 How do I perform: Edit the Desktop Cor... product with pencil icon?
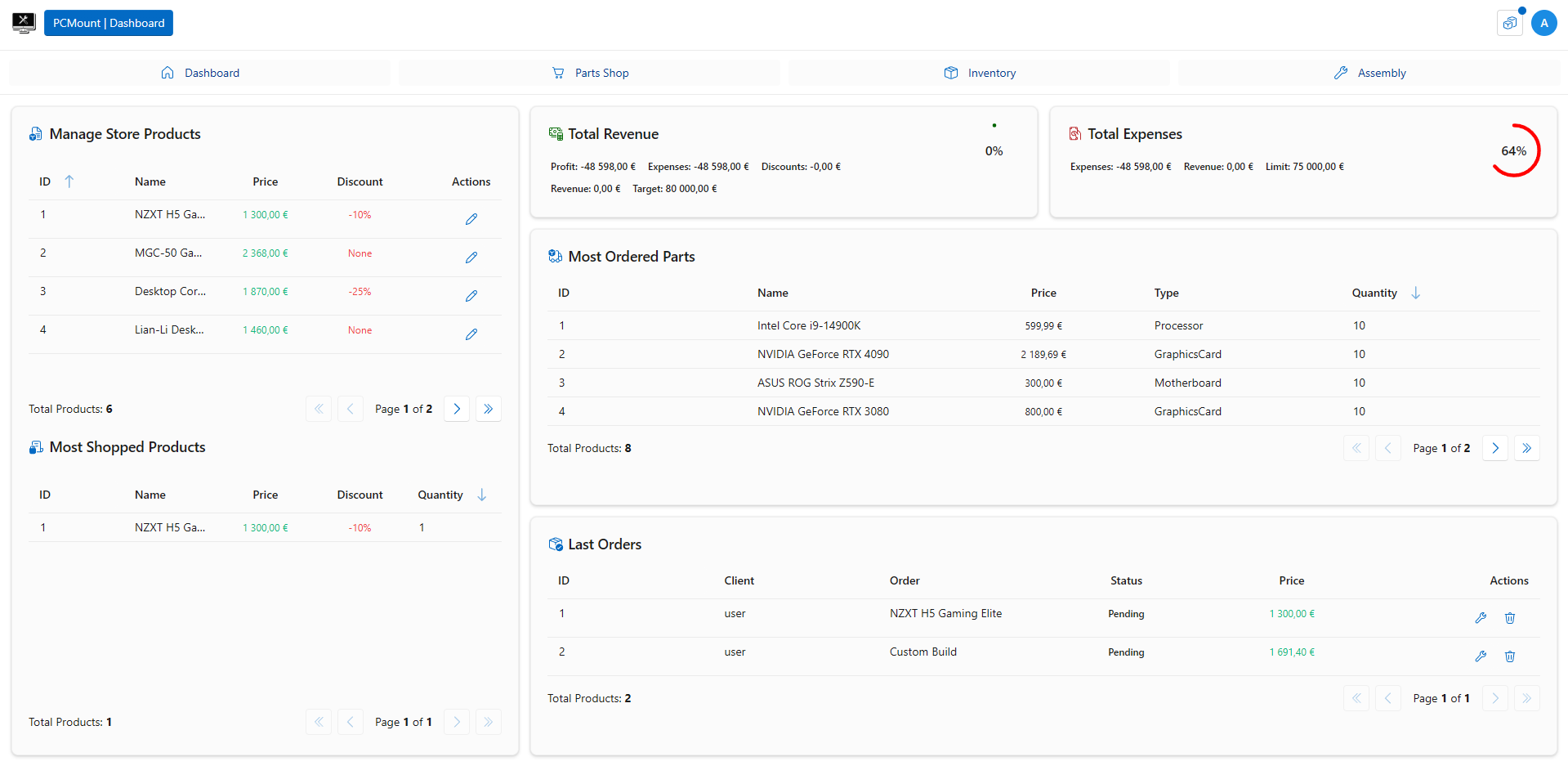pyautogui.click(x=471, y=296)
